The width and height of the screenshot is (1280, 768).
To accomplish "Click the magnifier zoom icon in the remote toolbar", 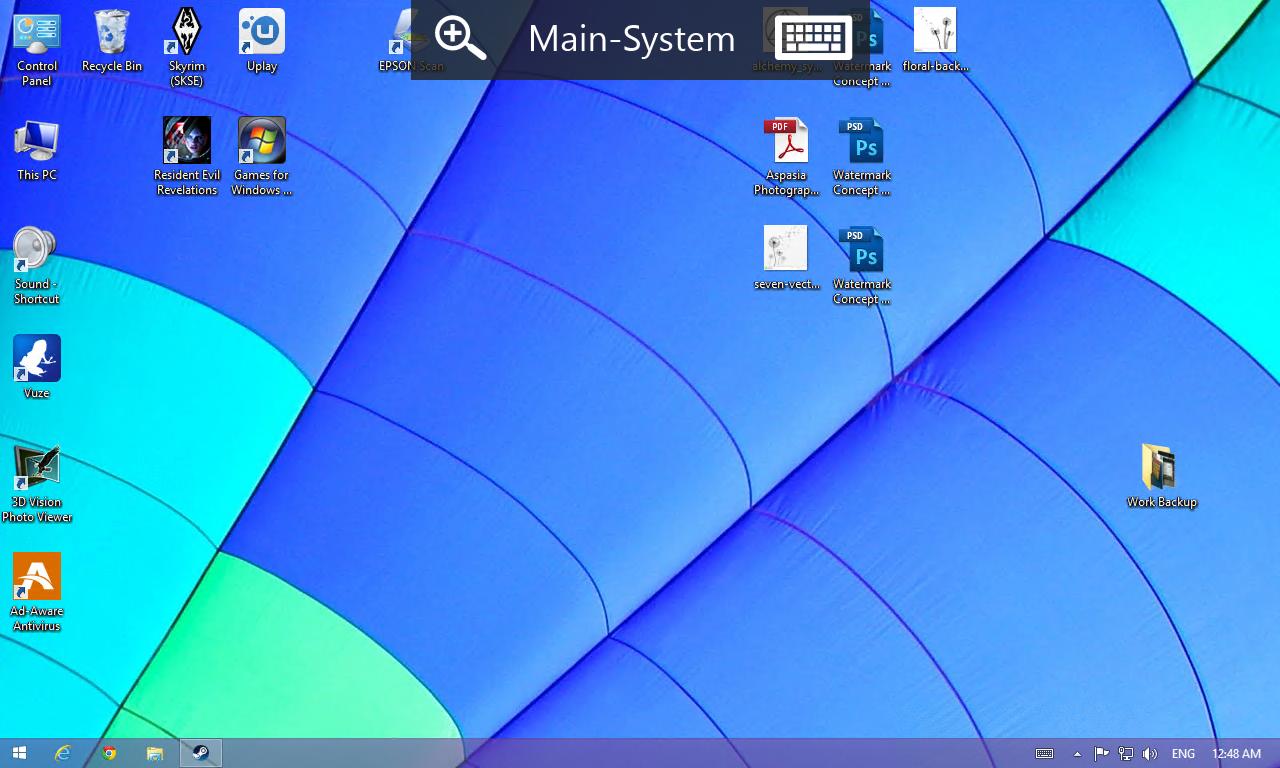I will tap(460, 39).
